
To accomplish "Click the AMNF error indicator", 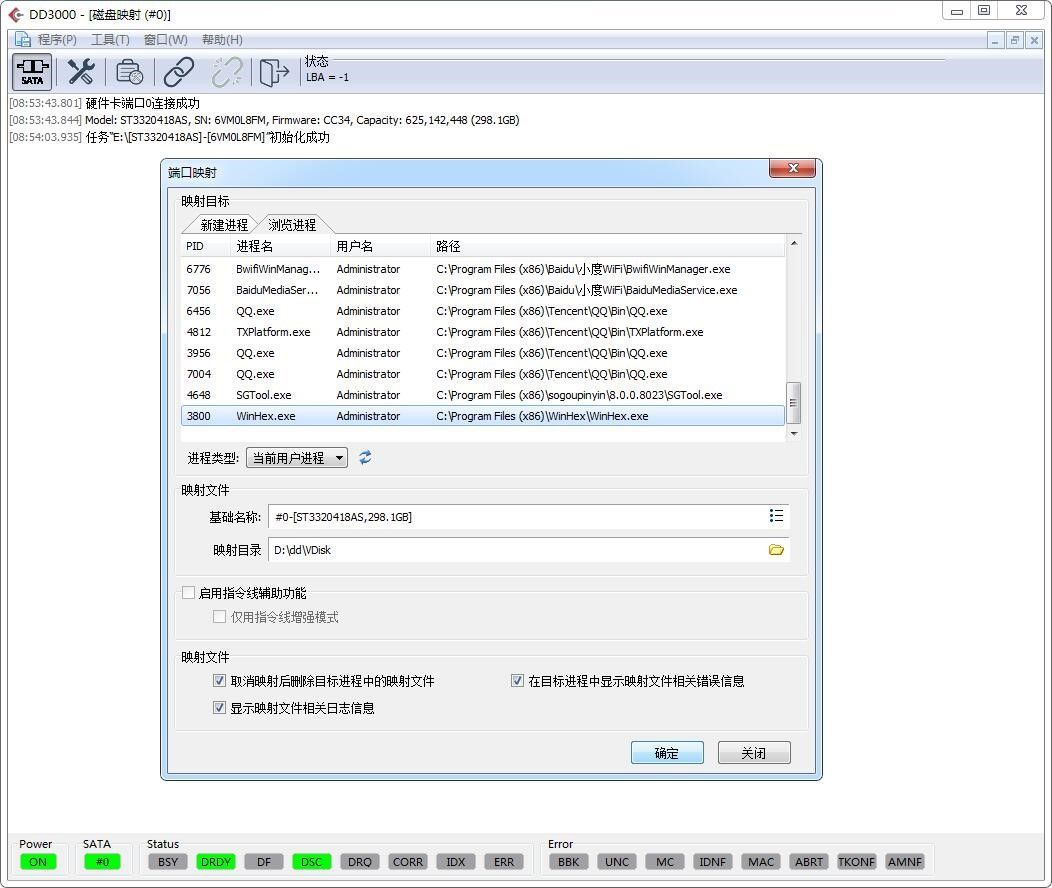I will click(904, 862).
